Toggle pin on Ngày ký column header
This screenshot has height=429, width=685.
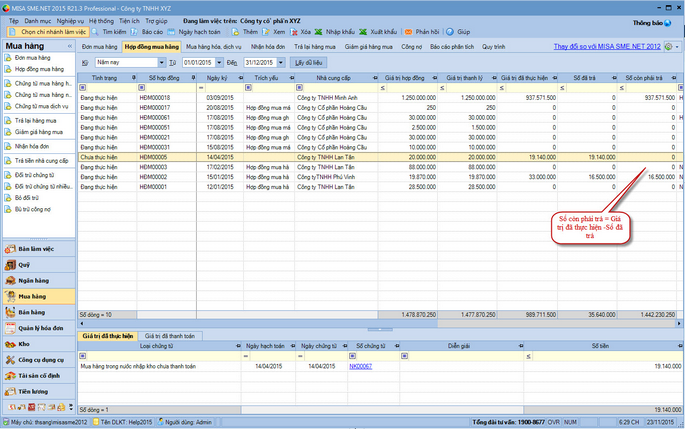(240, 78)
